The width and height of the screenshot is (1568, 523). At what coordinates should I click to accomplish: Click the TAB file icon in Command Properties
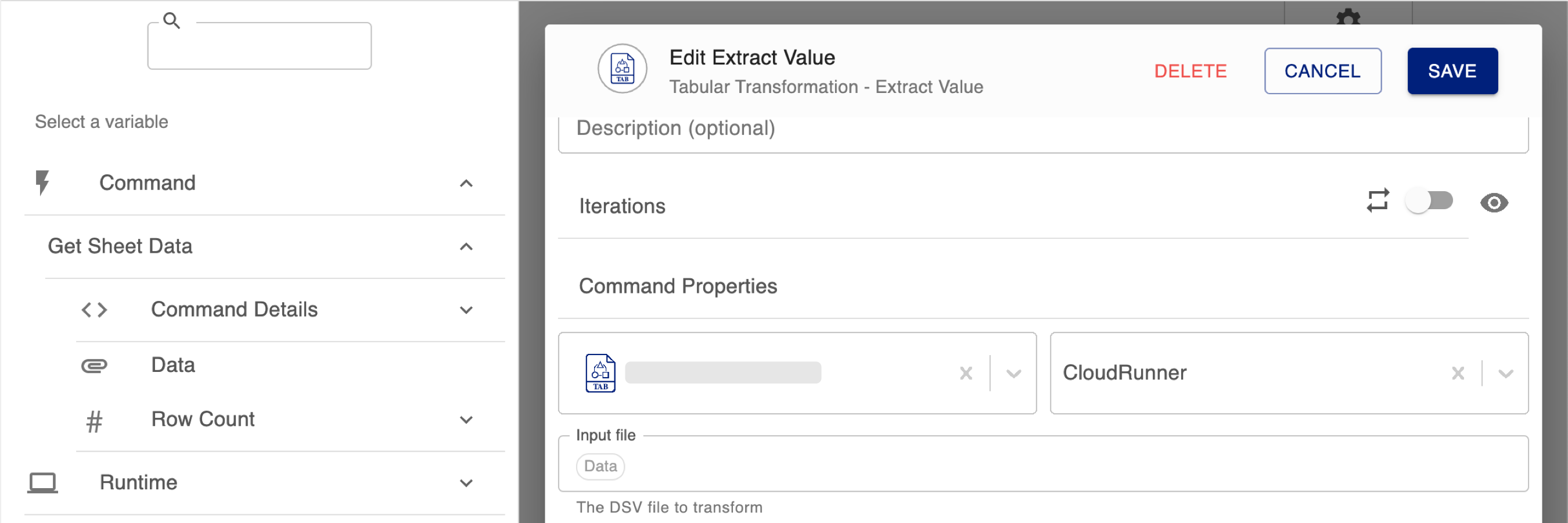[600, 372]
